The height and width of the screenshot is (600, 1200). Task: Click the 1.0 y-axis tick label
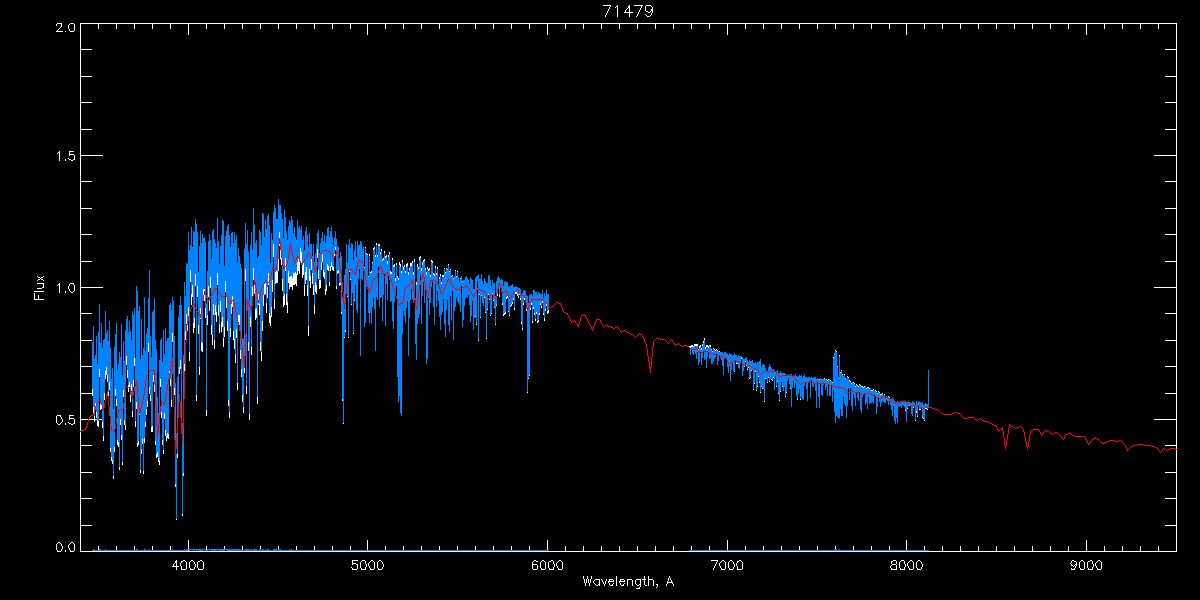(66, 288)
